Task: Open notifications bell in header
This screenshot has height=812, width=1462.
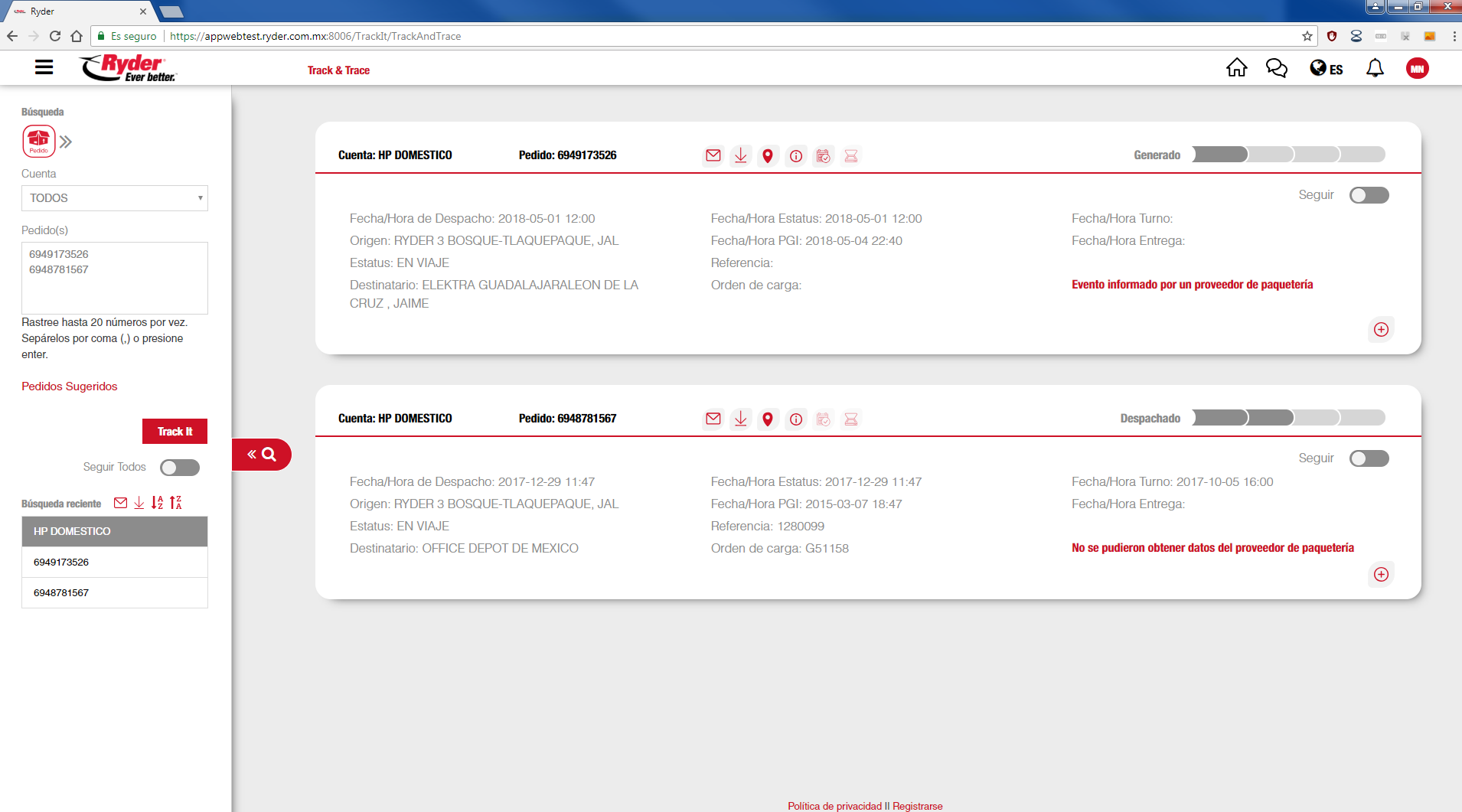Action: point(1375,69)
